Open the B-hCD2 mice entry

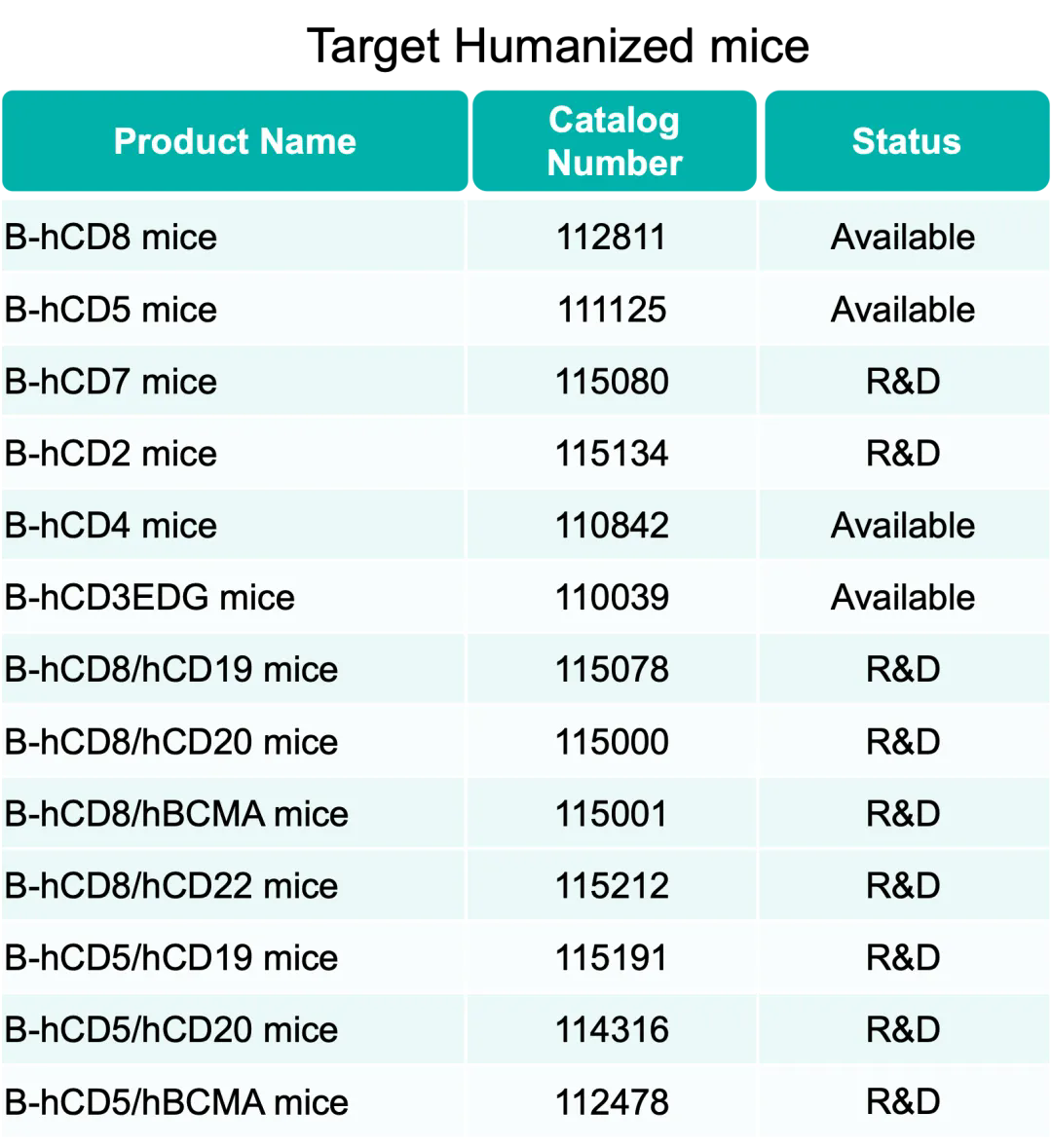tap(111, 453)
